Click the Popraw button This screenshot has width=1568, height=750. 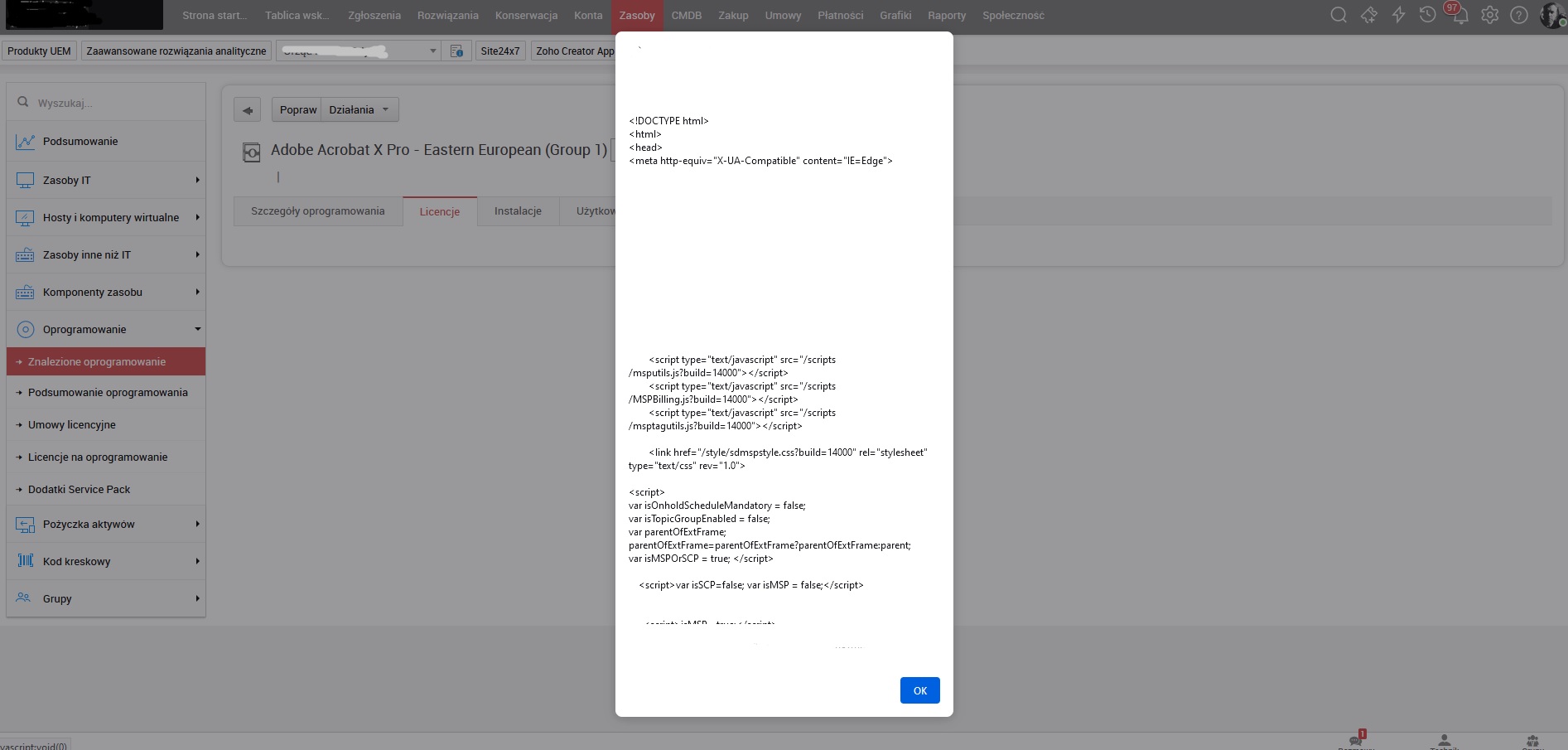point(298,109)
